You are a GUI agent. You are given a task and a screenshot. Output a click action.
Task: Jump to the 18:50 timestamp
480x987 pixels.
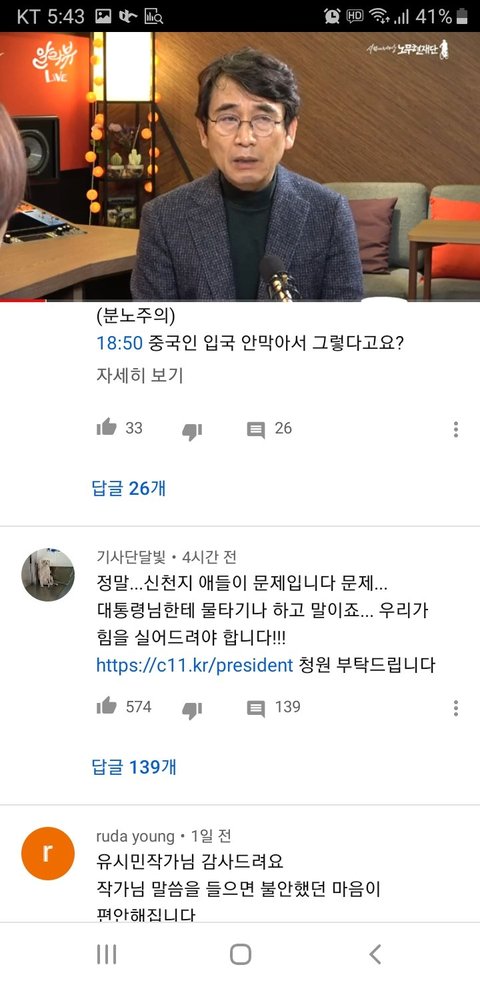click(119, 344)
